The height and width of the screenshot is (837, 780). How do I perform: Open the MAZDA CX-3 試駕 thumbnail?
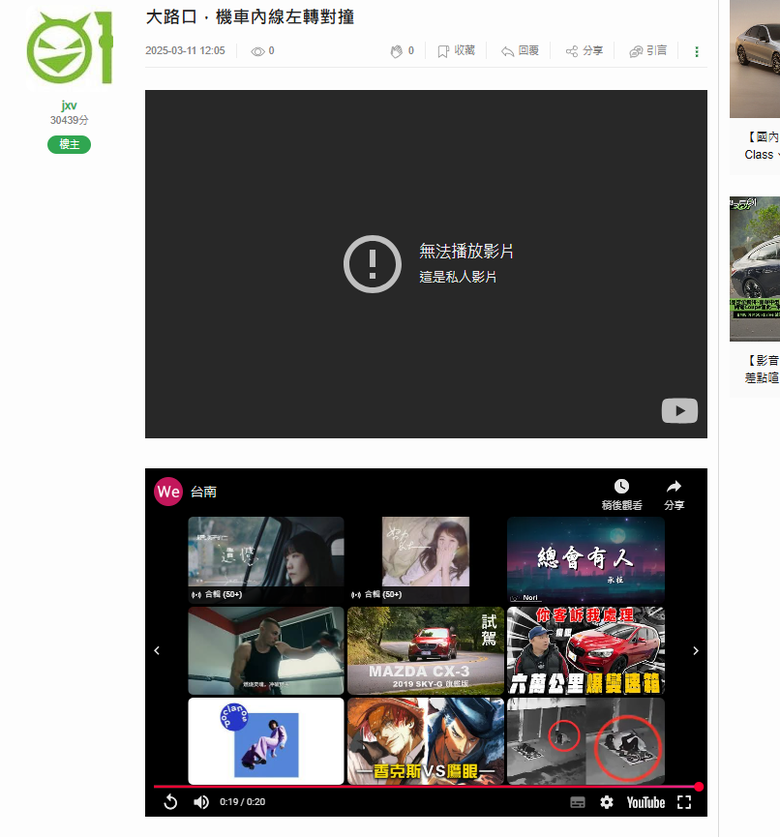click(x=426, y=651)
